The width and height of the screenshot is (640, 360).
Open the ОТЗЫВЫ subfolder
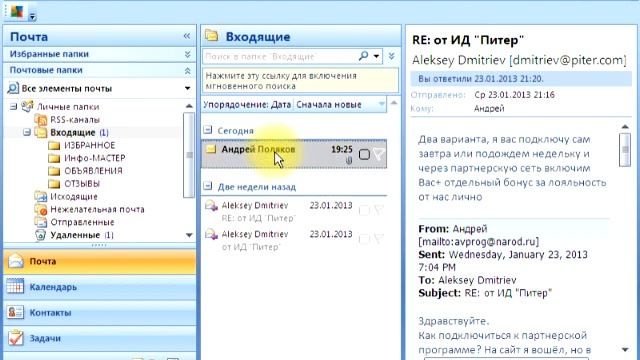point(82,184)
